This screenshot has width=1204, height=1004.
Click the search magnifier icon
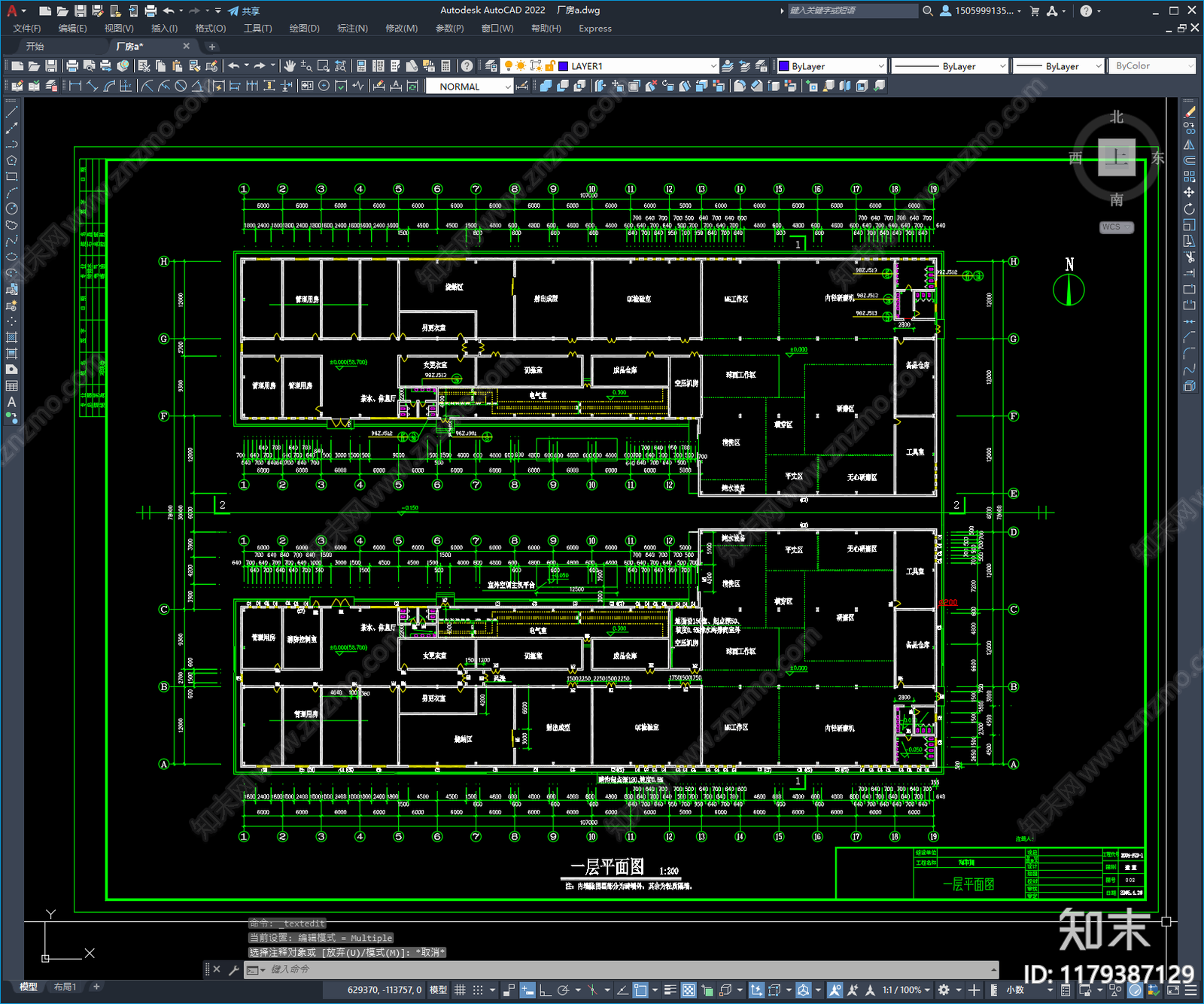coord(928,11)
